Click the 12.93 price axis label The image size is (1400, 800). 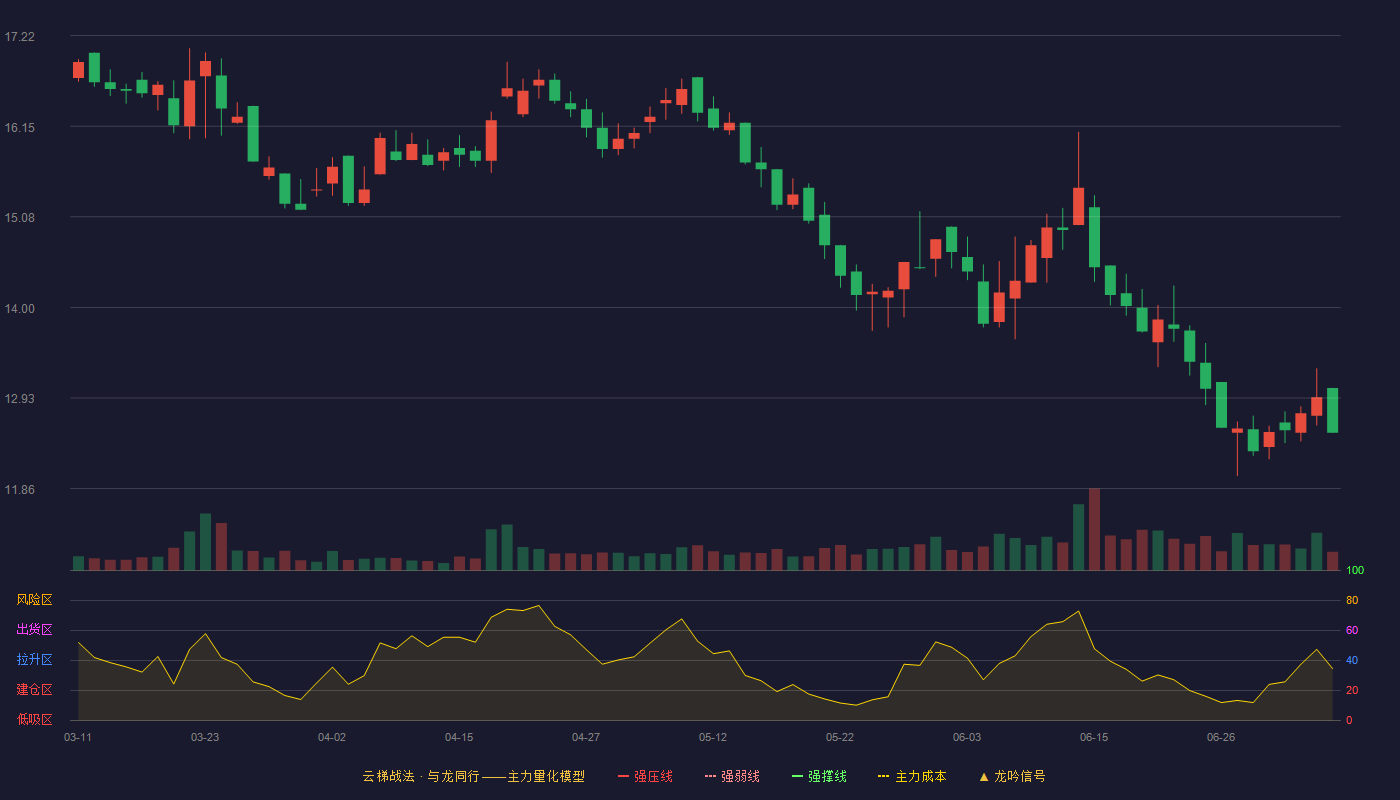[19, 399]
